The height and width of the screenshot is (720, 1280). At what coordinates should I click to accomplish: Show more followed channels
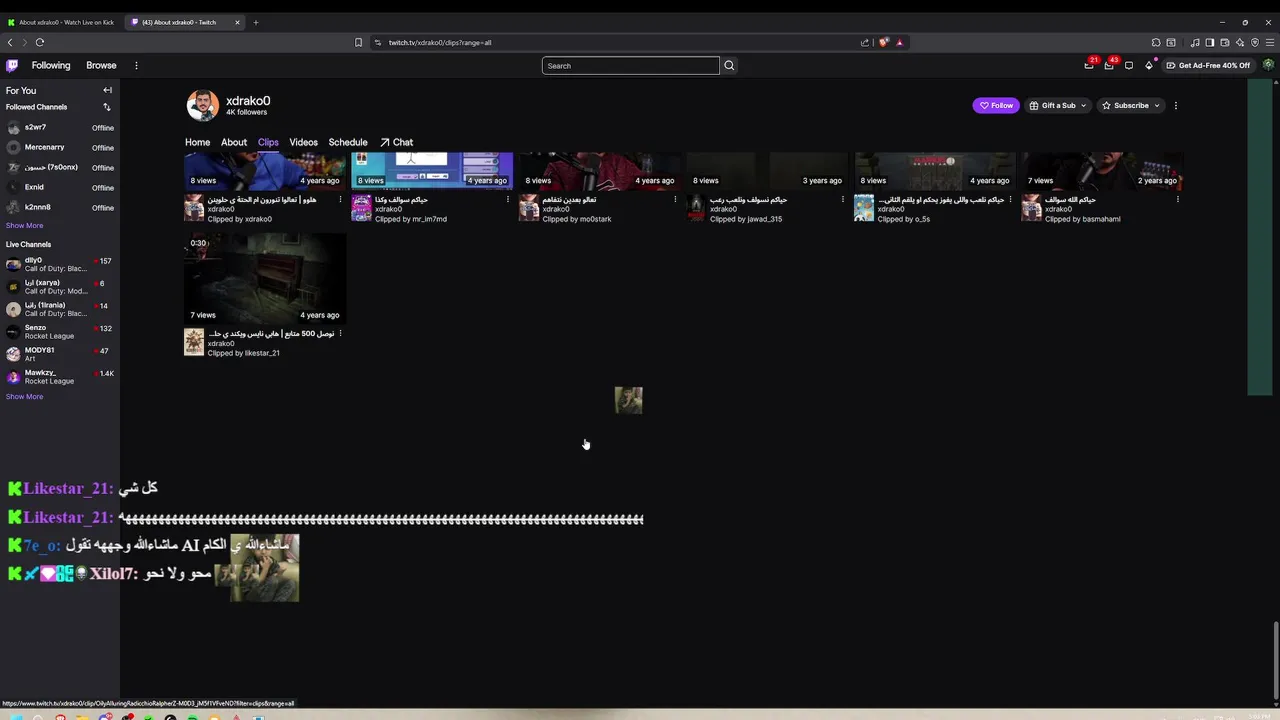point(24,225)
